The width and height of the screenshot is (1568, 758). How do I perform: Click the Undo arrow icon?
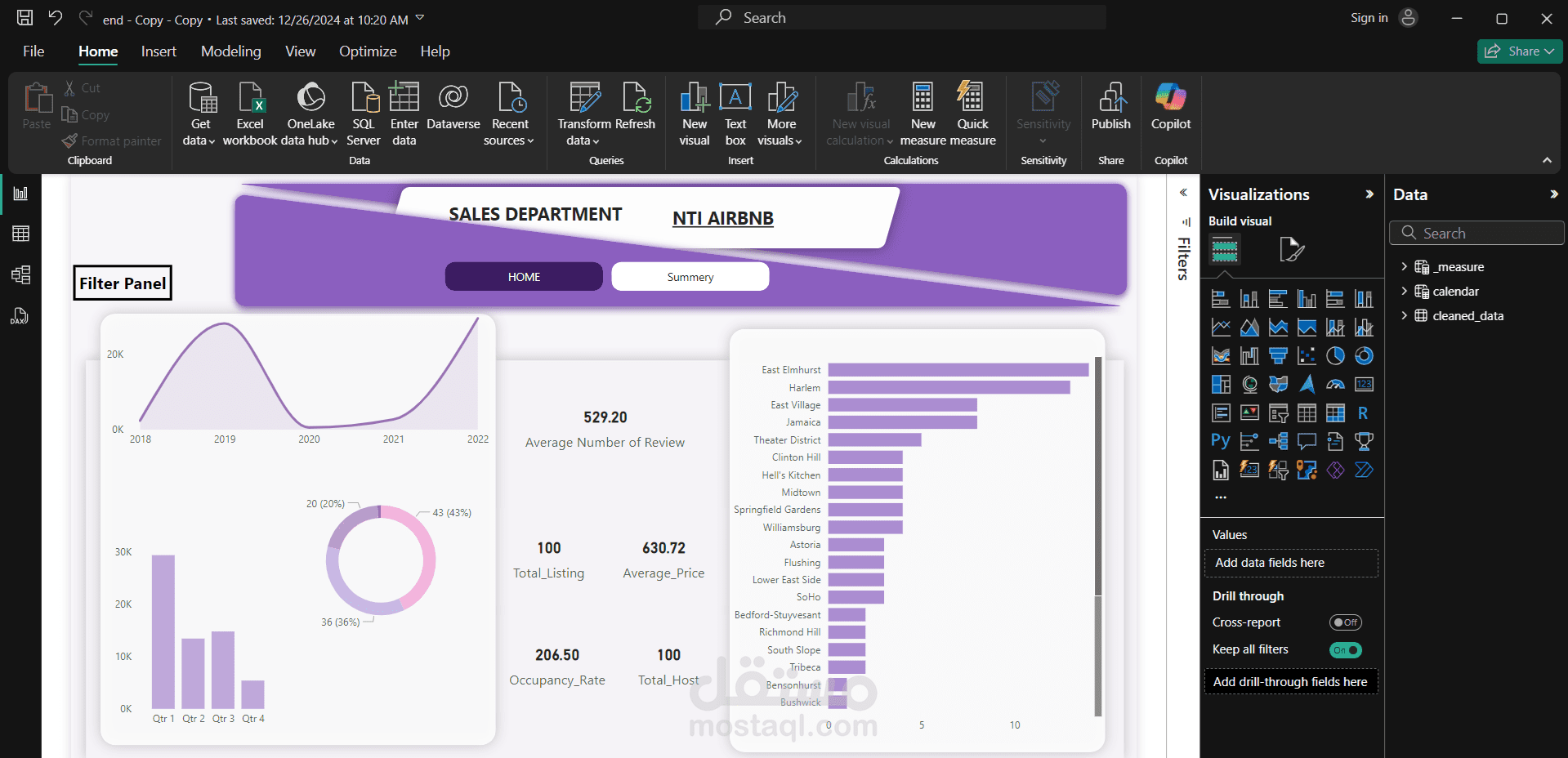pyautogui.click(x=55, y=18)
